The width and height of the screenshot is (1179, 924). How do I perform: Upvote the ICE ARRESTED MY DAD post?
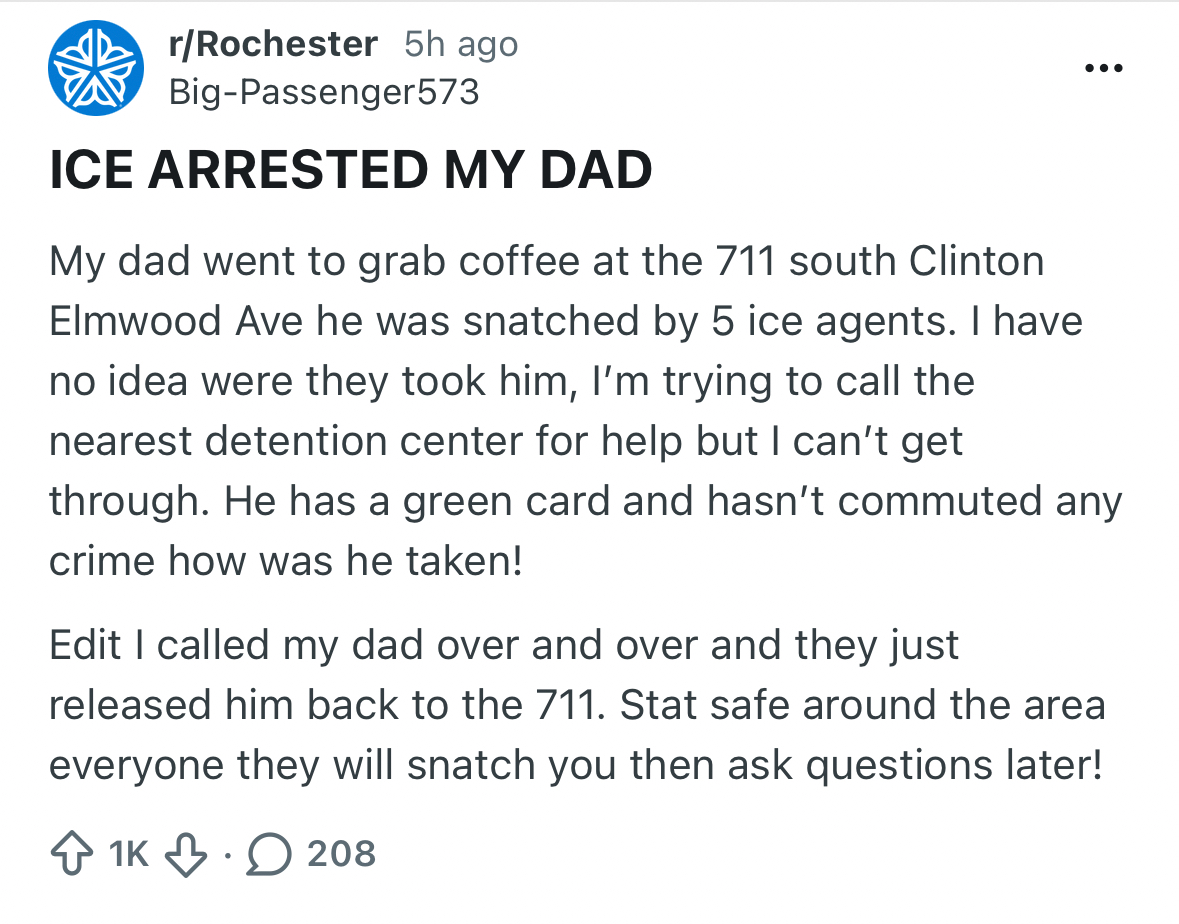(x=71, y=854)
